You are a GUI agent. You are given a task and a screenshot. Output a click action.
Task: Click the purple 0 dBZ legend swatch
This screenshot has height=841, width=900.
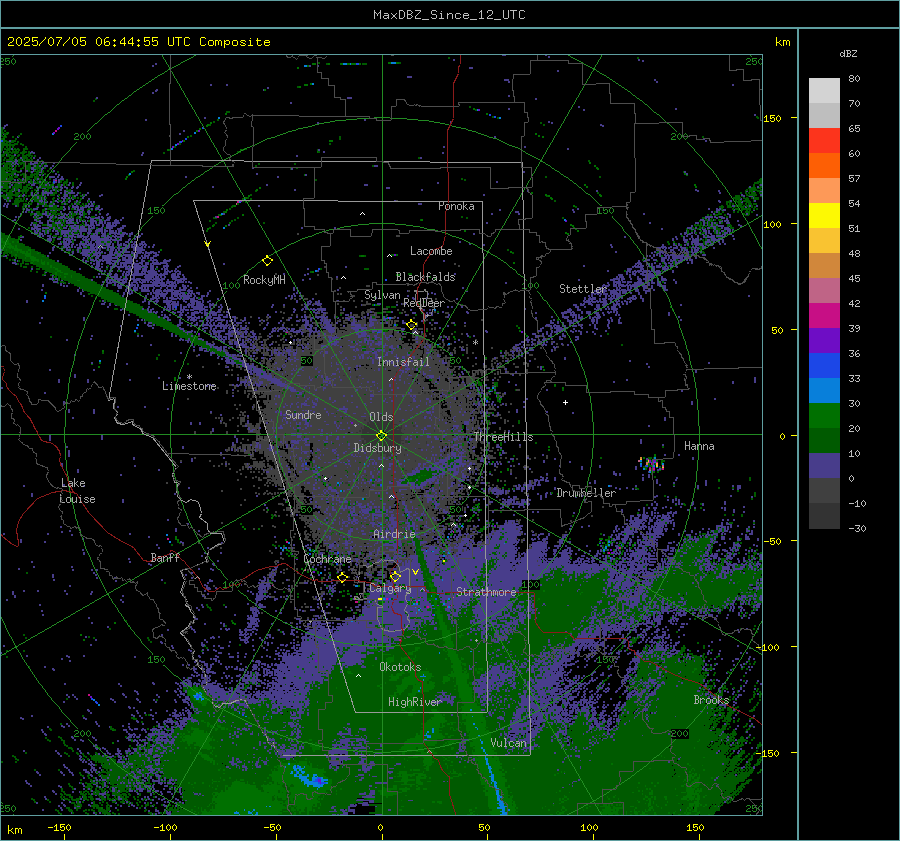(x=824, y=466)
